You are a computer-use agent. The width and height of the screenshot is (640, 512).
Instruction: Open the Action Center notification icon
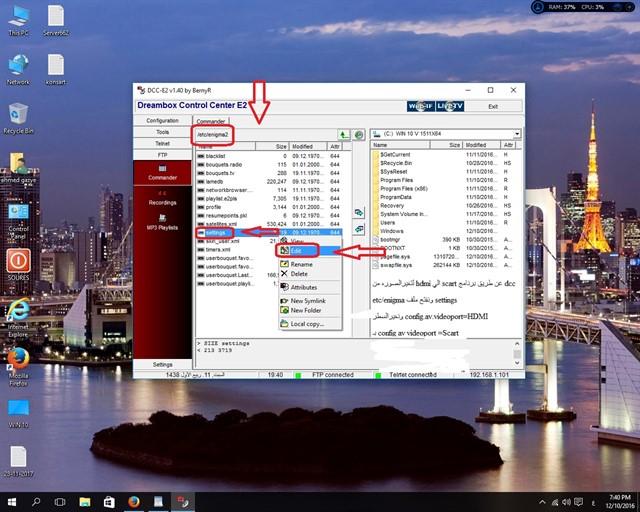click(x=578, y=502)
